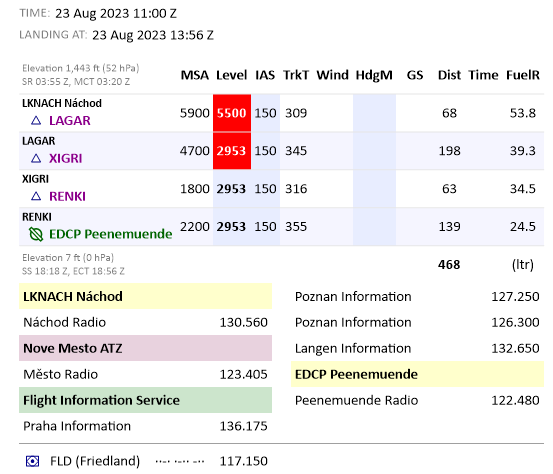Image resolution: width=553 pixels, height=474 pixels.
Task: Select the EDCP Peenemuende frequency header
Action: (417, 374)
